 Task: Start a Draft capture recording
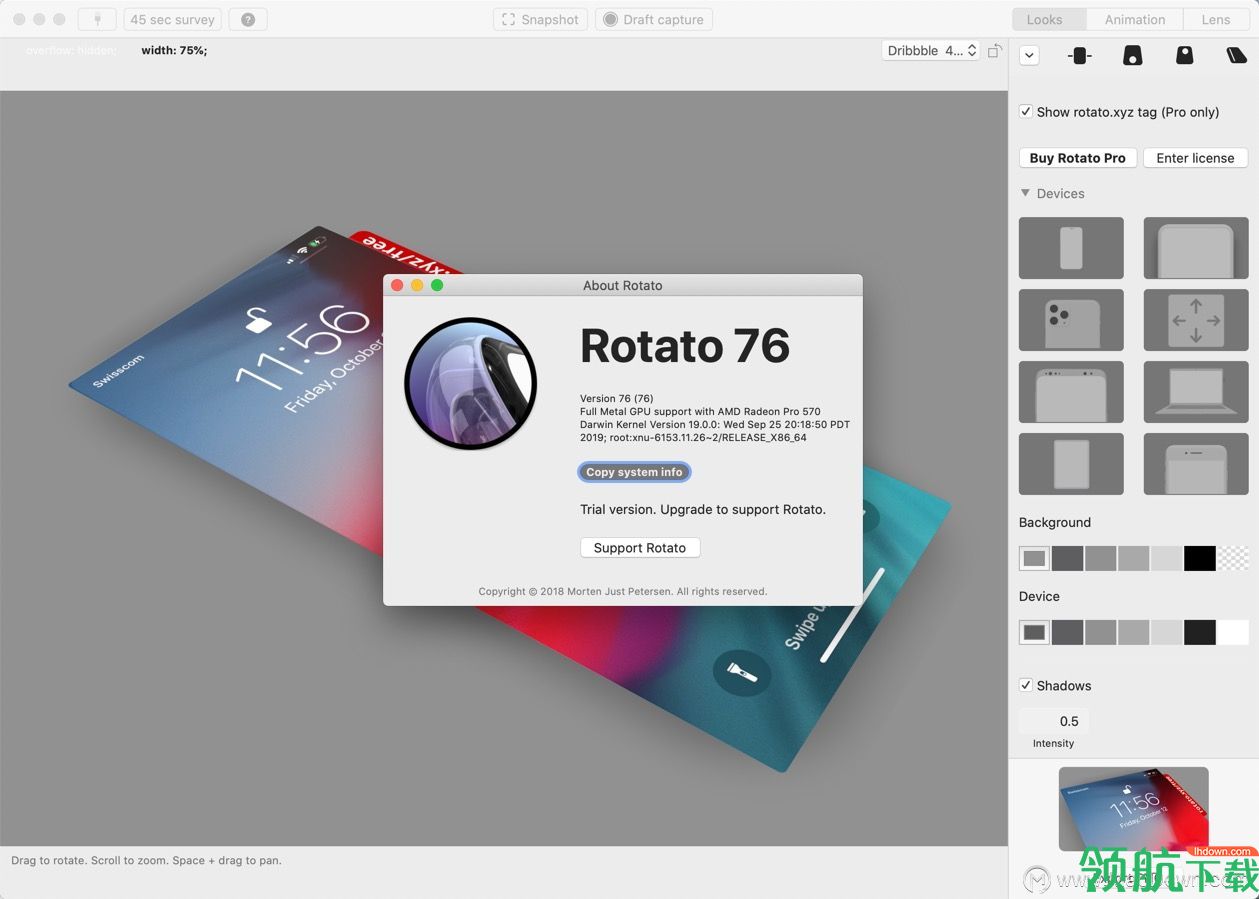tap(653, 19)
